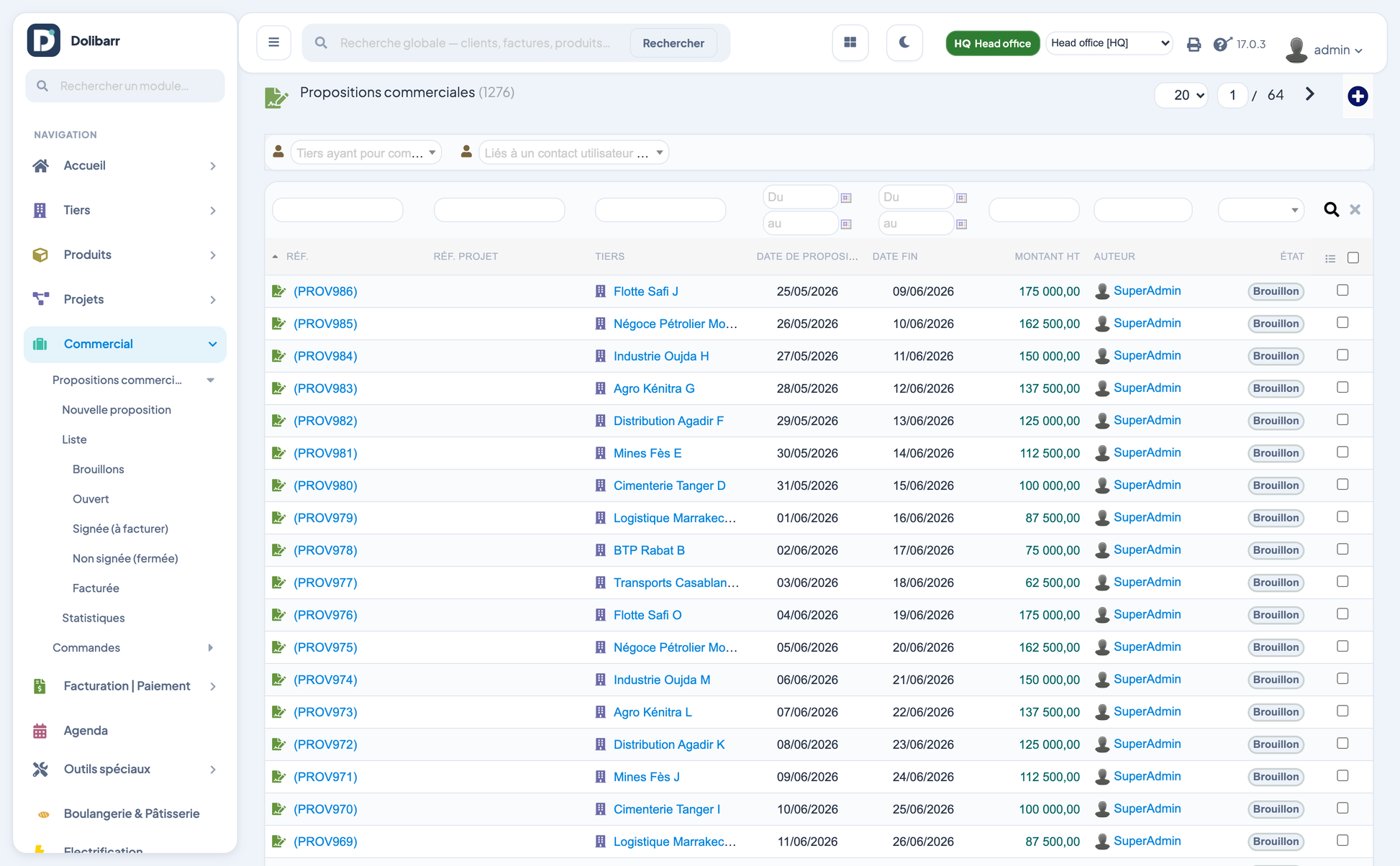Screen dimensions: 1400x866
Task: Focus the Rechercher un module field
Action: tap(125, 86)
